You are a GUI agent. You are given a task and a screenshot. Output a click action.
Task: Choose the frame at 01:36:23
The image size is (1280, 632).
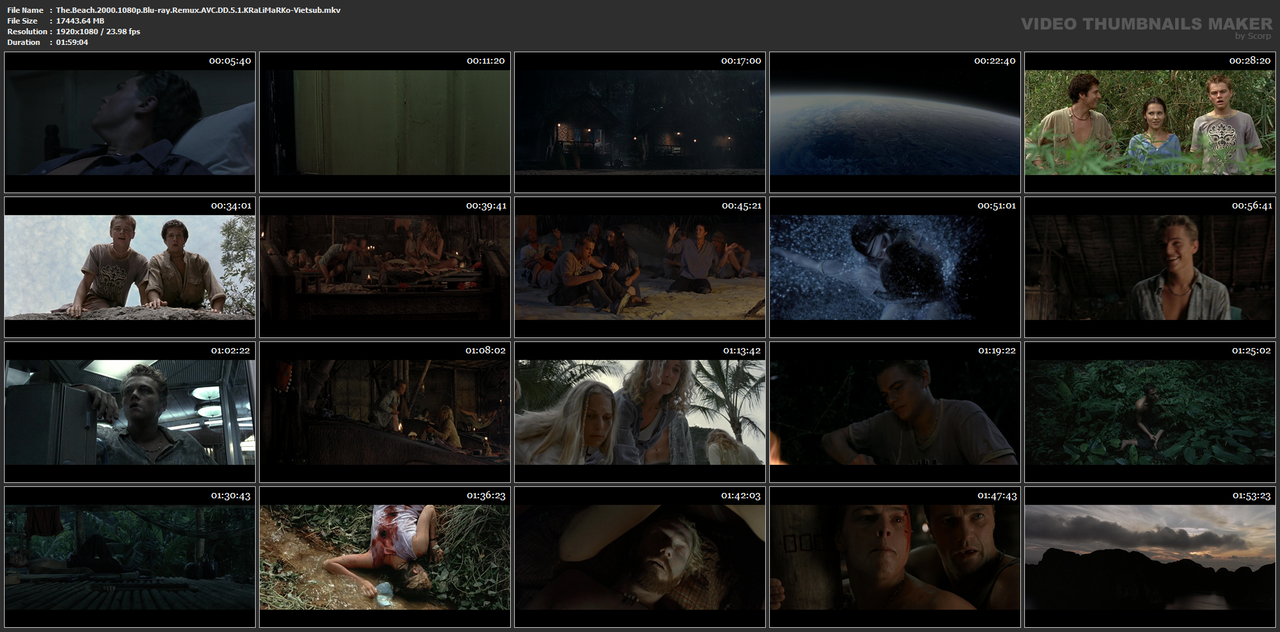(x=385, y=557)
